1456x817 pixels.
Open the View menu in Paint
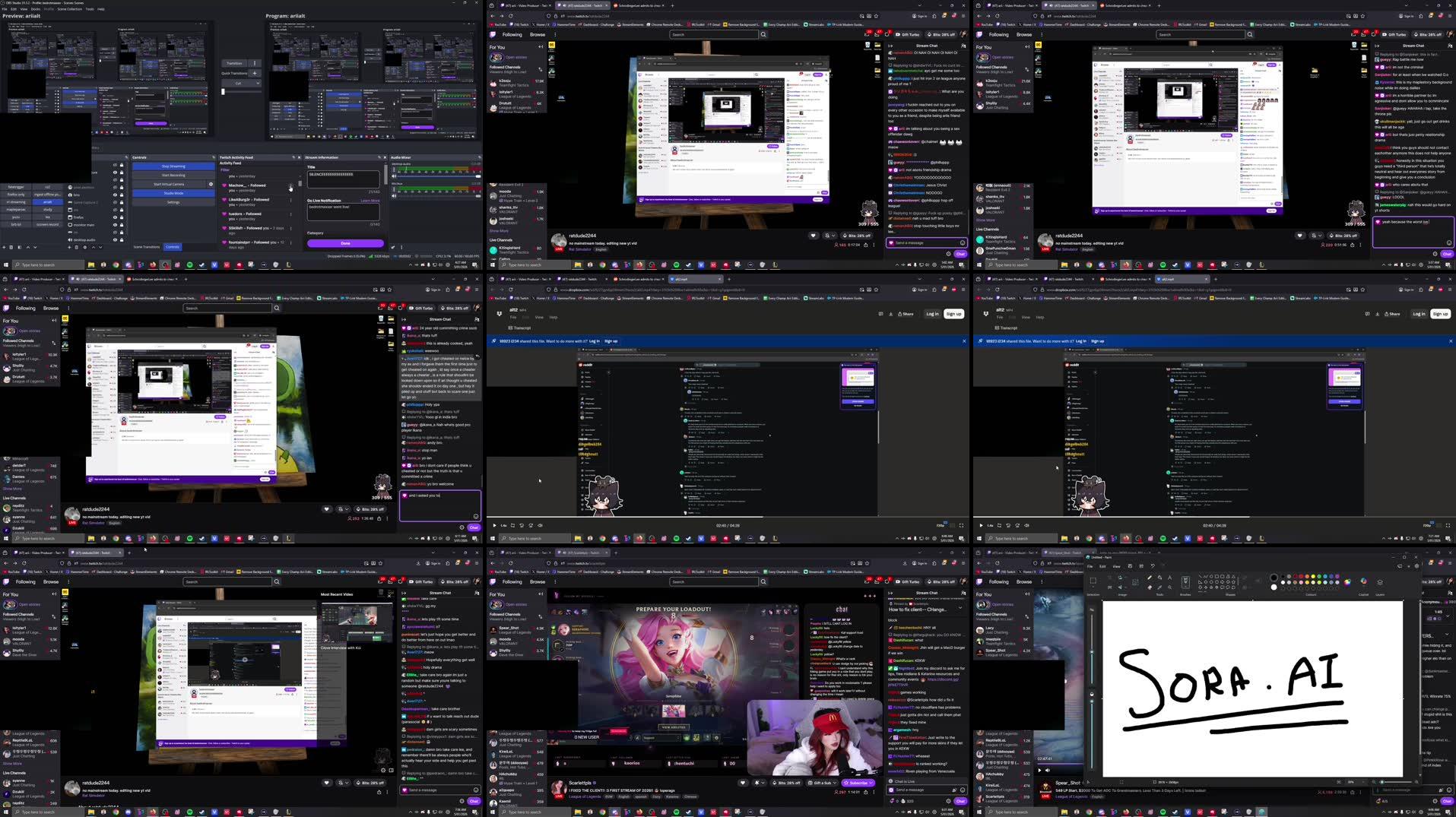1115,566
